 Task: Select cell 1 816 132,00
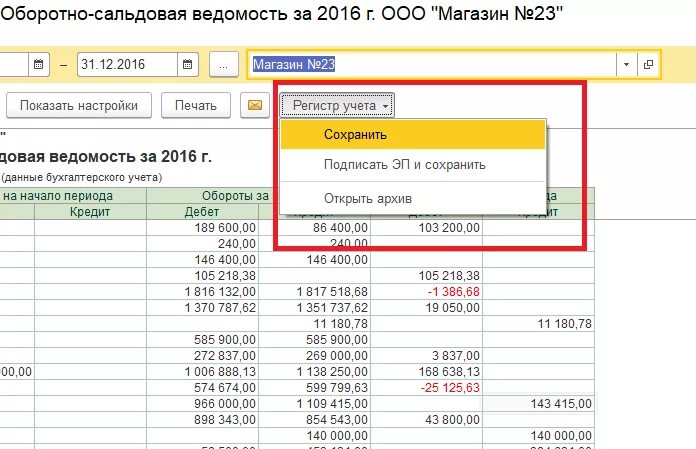[202, 291]
